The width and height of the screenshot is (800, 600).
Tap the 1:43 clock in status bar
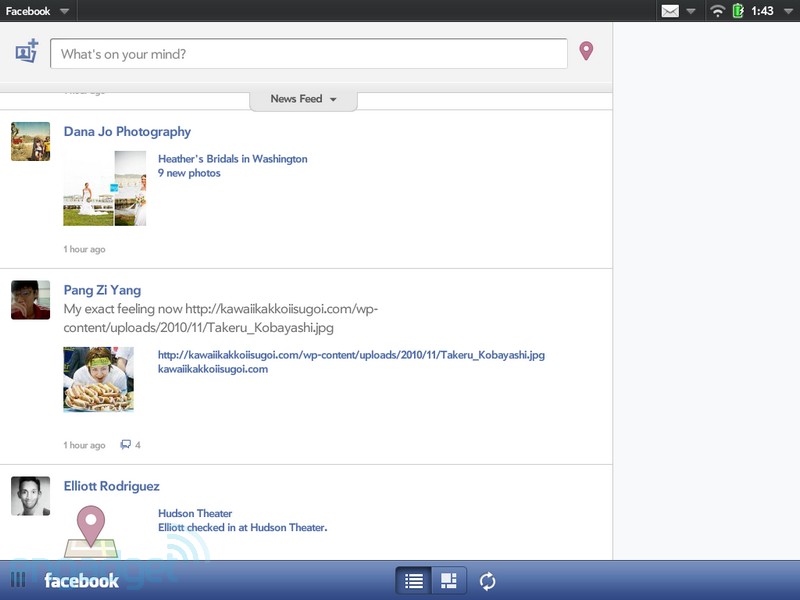tap(762, 11)
